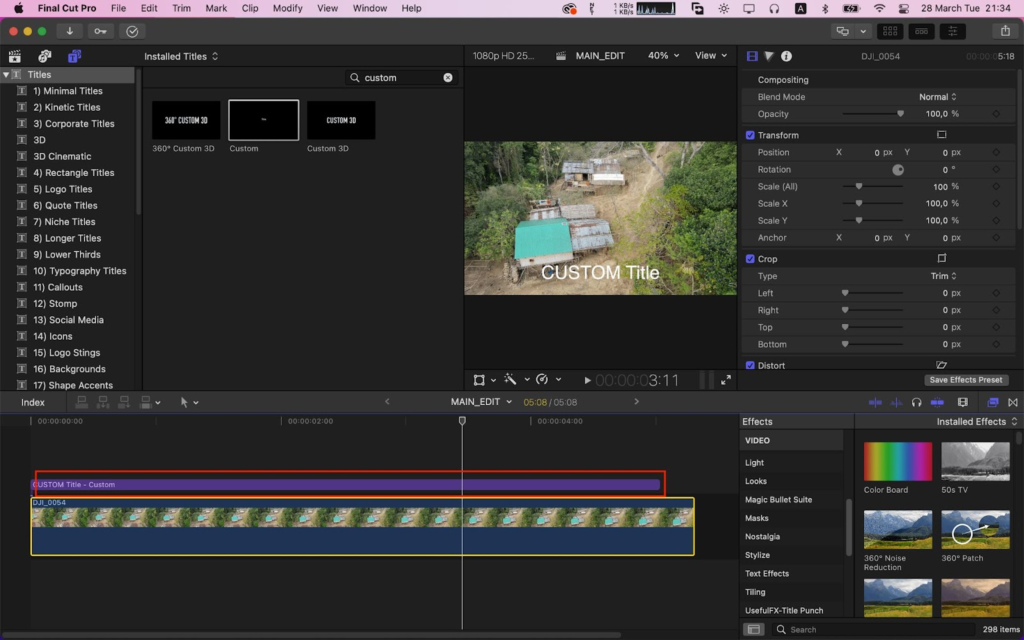Screen dimensions: 1024x640
Task: Click the Import Media download arrow
Action: coord(69,31)
